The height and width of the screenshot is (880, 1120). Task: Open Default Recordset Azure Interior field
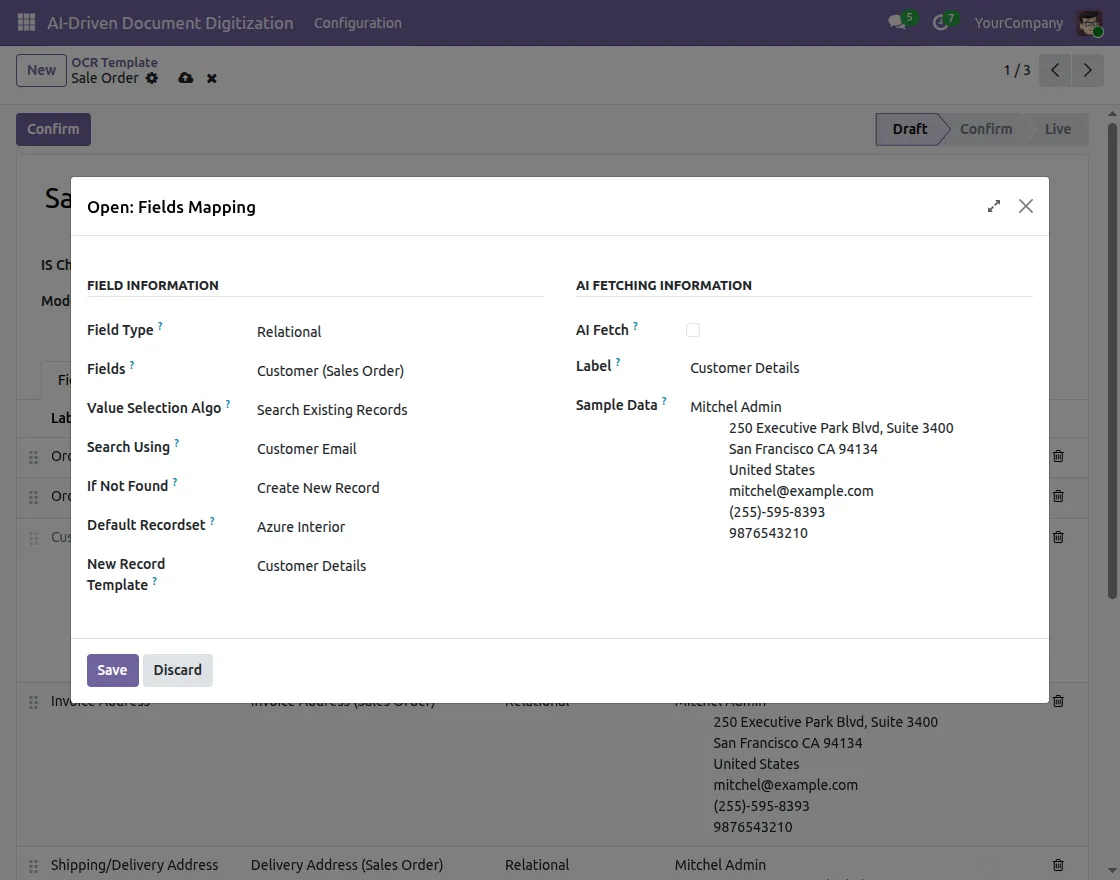point(400,527)
